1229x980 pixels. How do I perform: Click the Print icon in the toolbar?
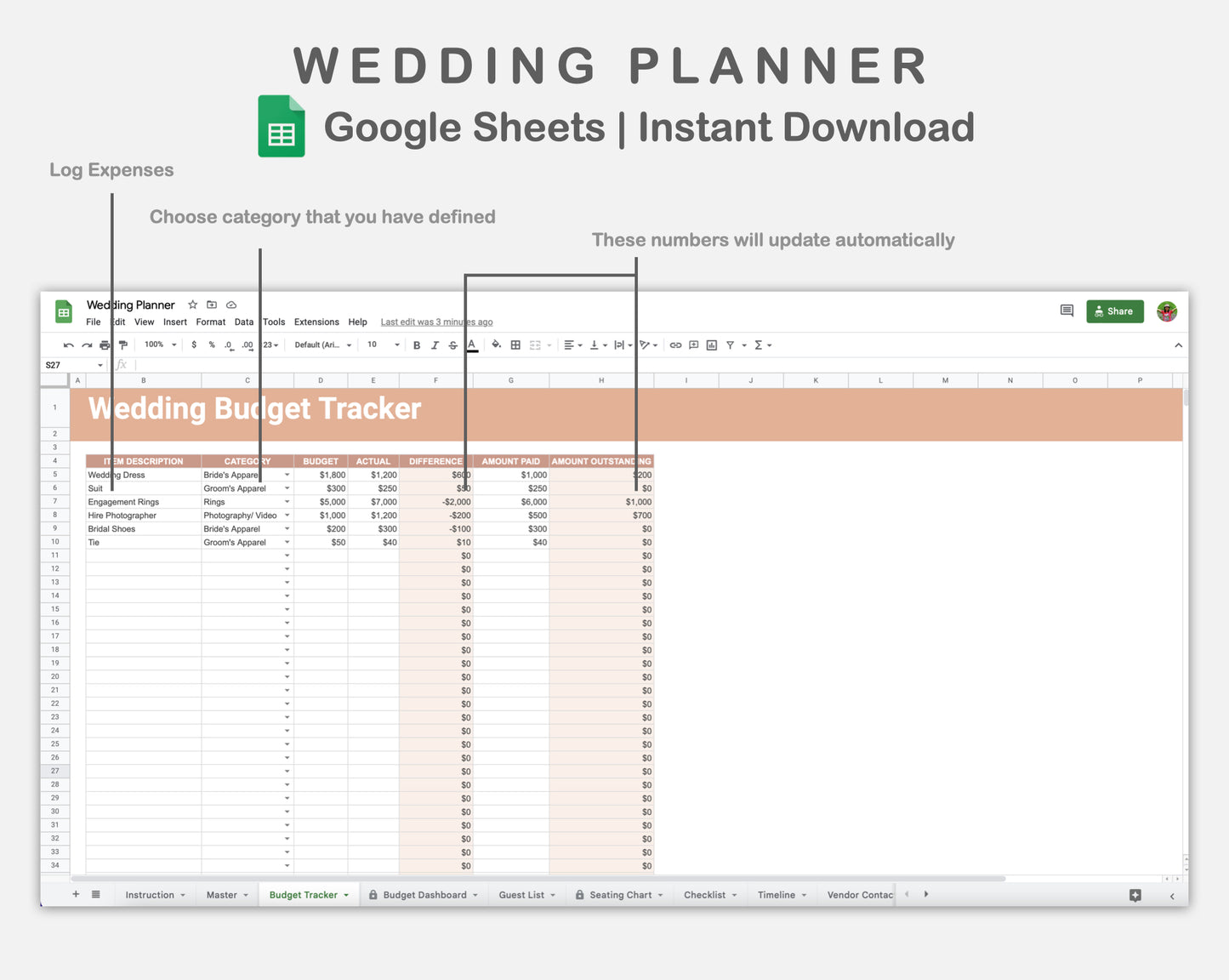[104, 345]
